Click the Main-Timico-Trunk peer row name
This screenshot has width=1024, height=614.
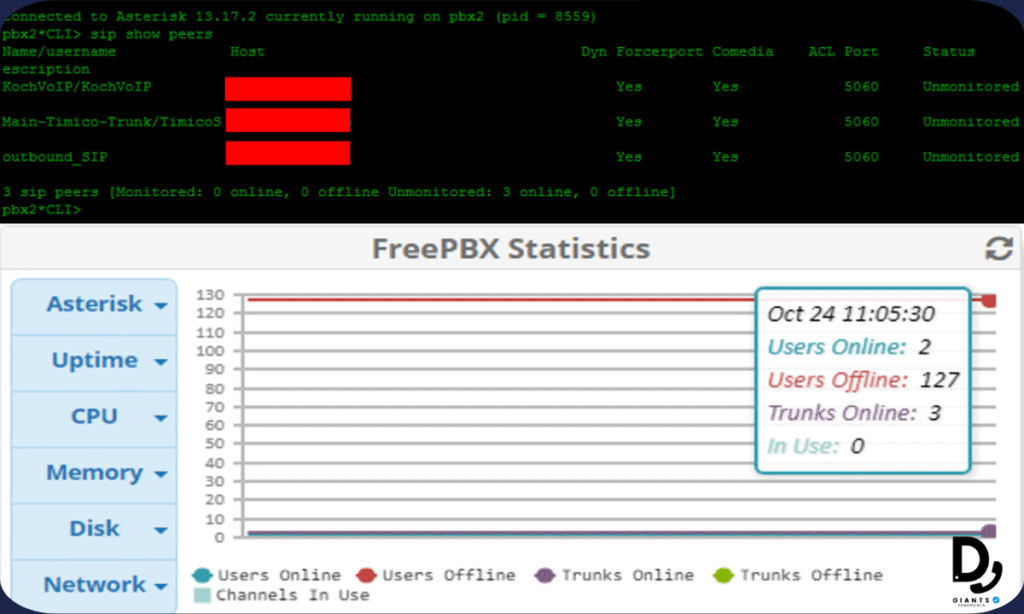click(112, 122)
